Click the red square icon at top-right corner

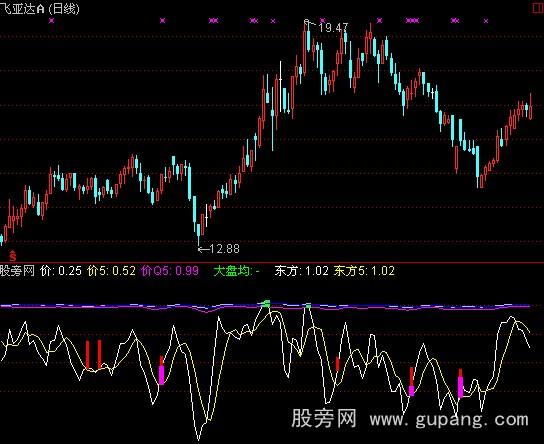click(x=538, y=8)
